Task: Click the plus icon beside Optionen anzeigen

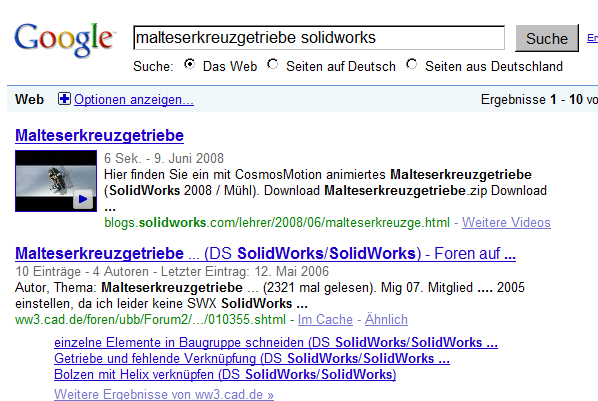Action: click(x=64, y=99)
